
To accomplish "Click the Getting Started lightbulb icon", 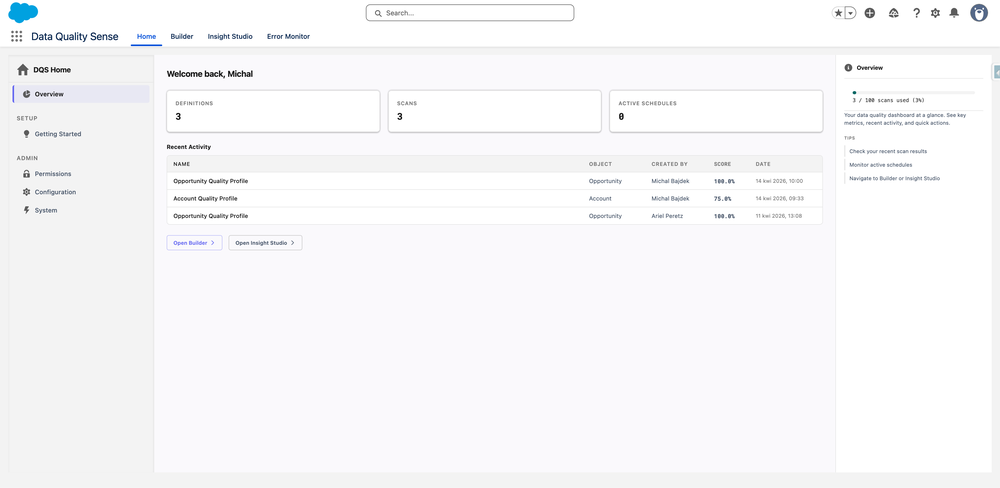I will click(x=26, y=134).
